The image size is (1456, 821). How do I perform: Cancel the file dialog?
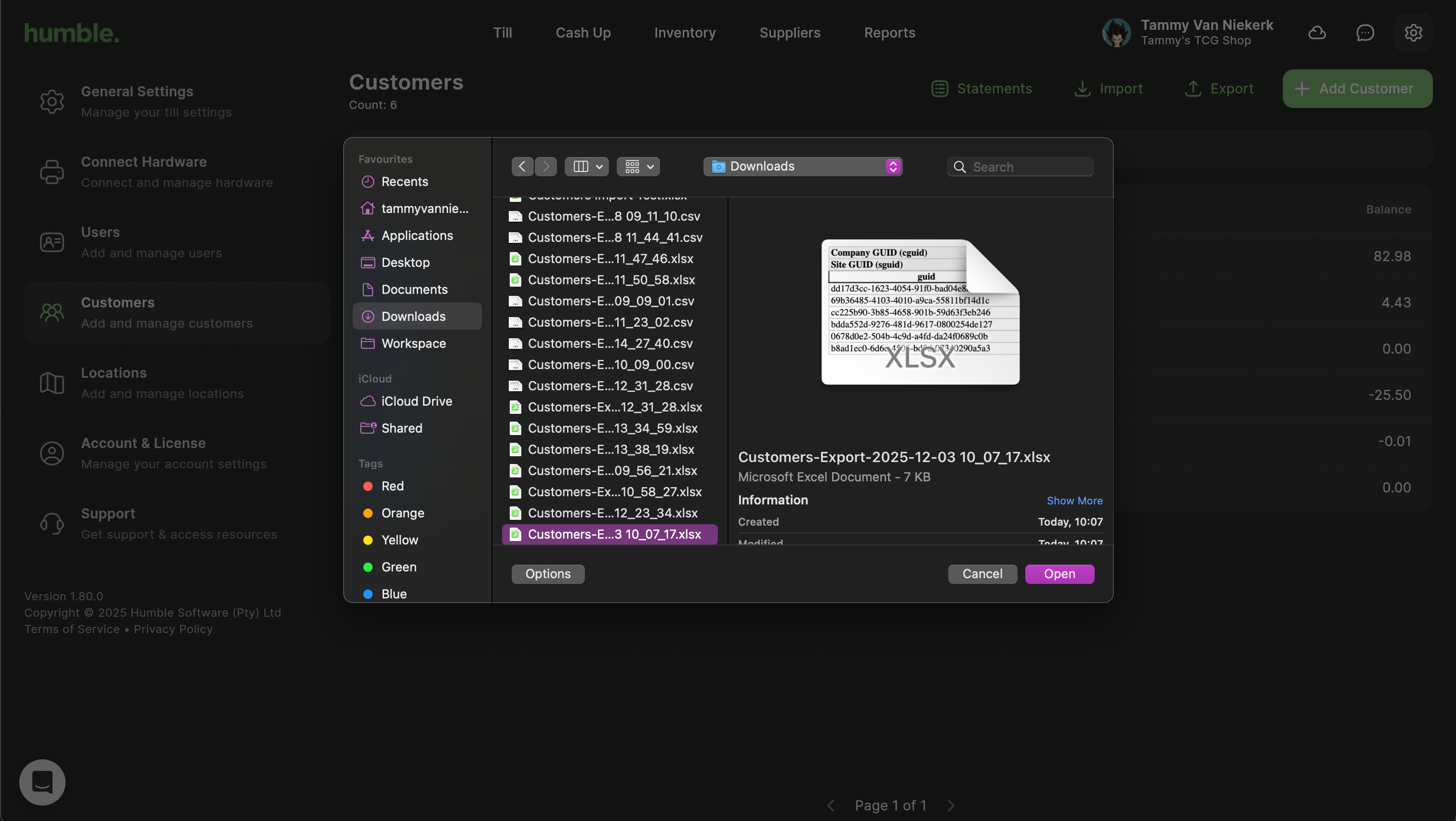tap(982, 574)
